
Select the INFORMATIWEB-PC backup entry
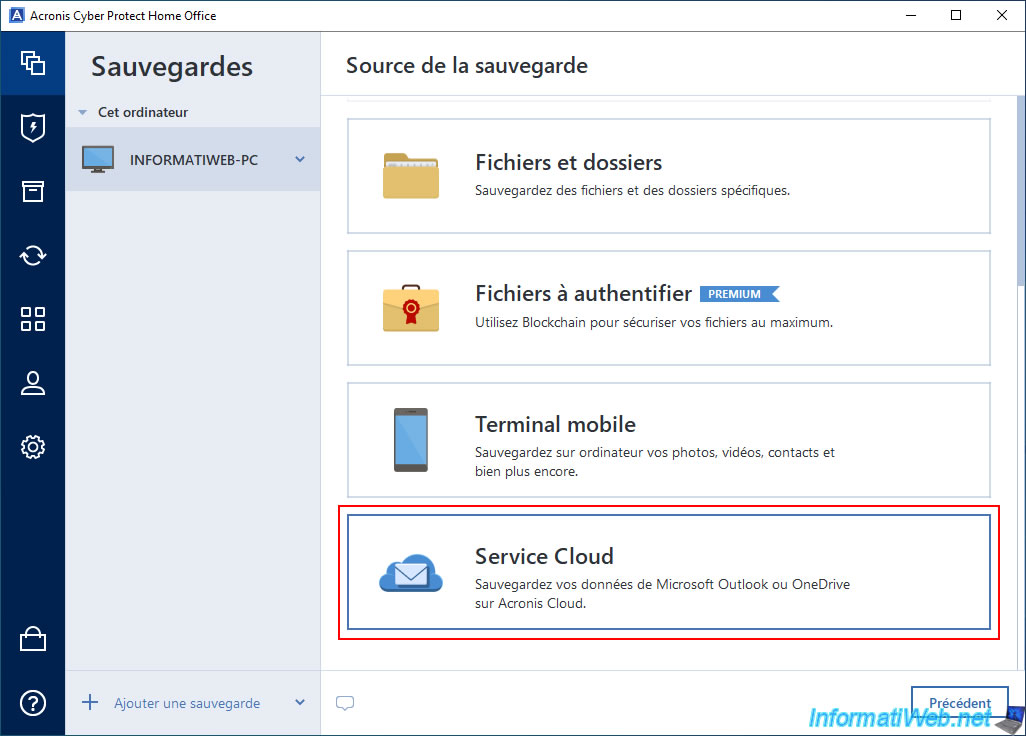pos(193,160)
